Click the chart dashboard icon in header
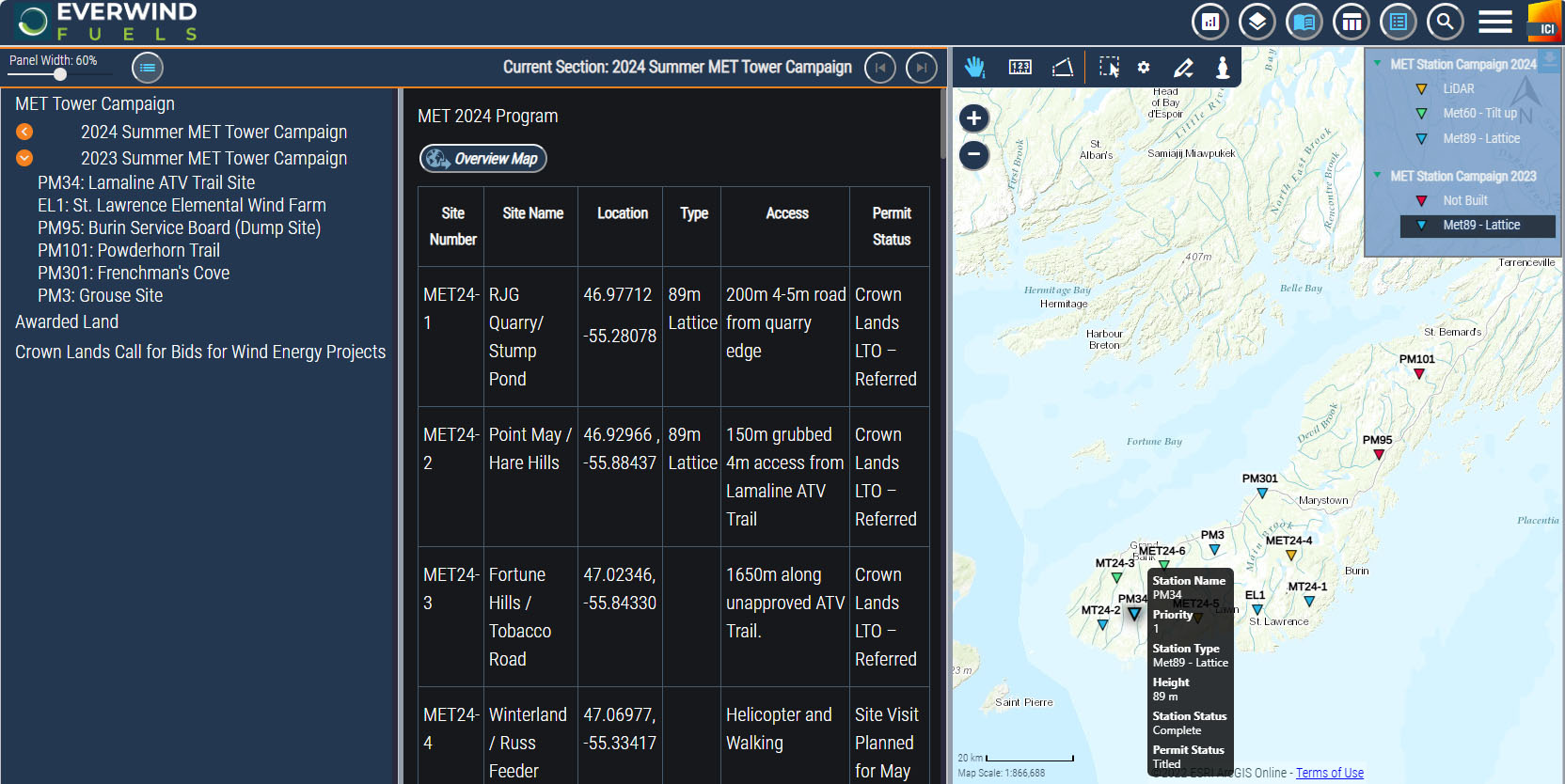The height and width of the screenshot is (784, 1565). [x=1210, y=22]
